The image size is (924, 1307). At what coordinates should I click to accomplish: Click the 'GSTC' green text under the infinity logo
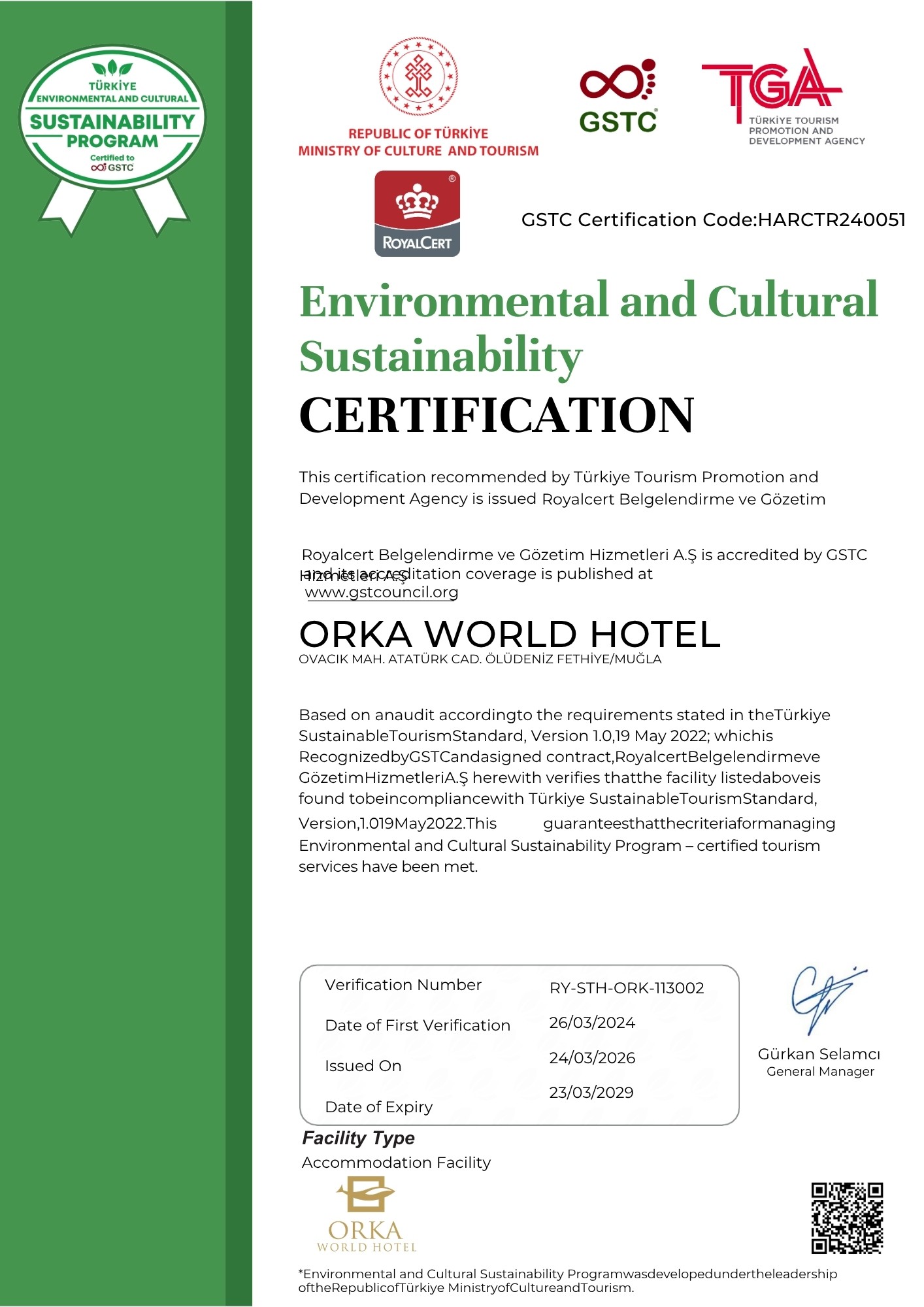(618, 122)
